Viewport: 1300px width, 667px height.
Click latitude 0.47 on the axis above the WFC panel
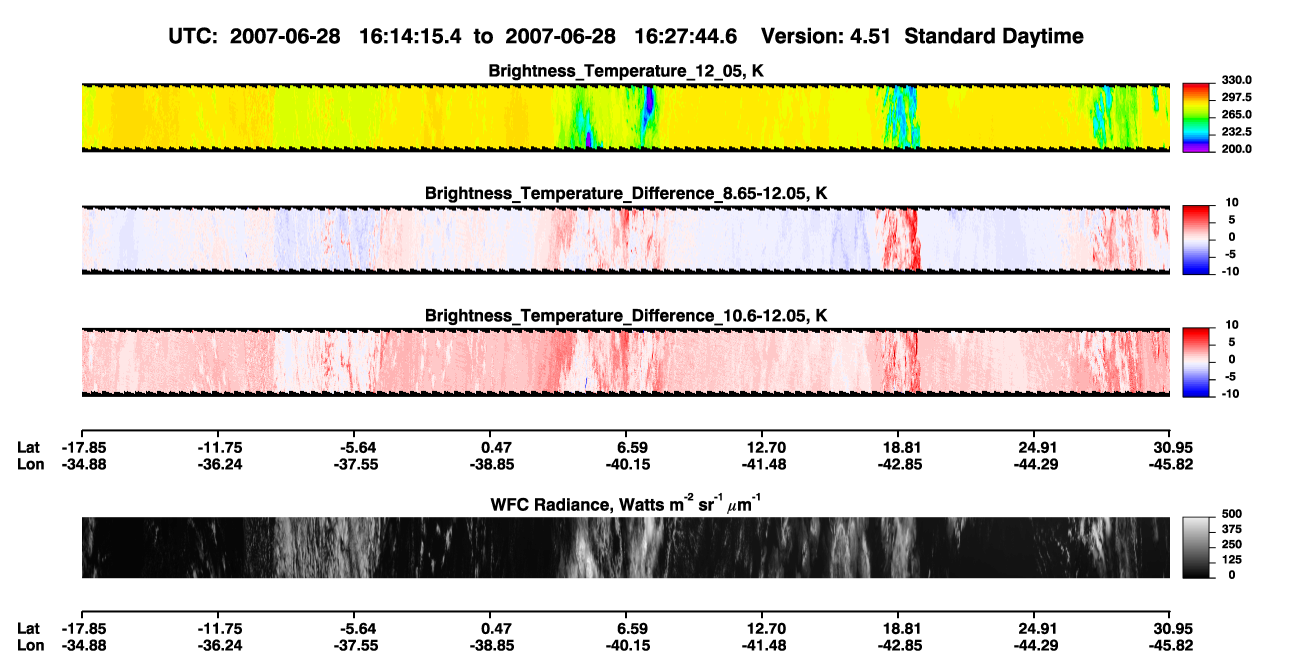click(496, 447)
